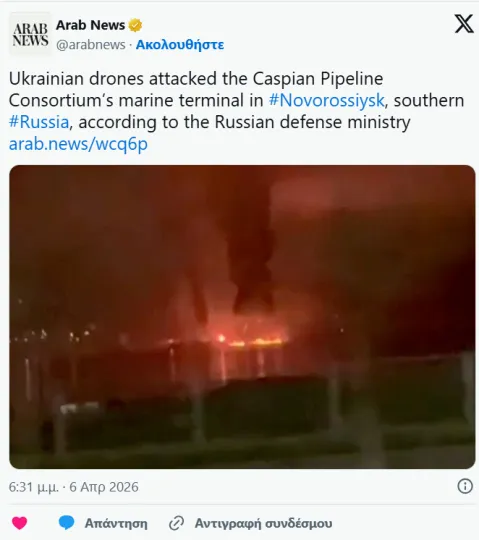Open the 6:31 μ.μ. · 6 Απρ 2026 timestamp

pos(74,487)
